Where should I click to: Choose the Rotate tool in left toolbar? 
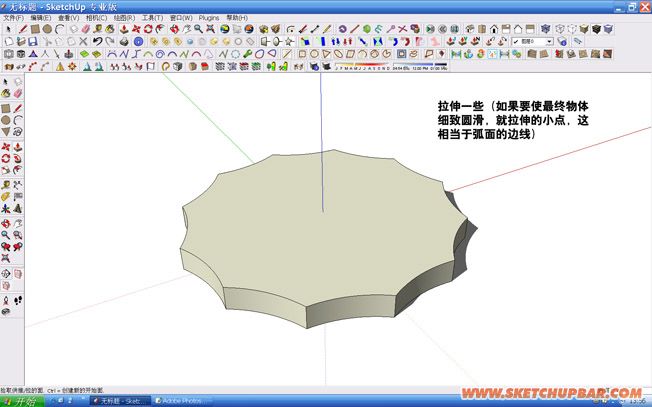(6, 159)
